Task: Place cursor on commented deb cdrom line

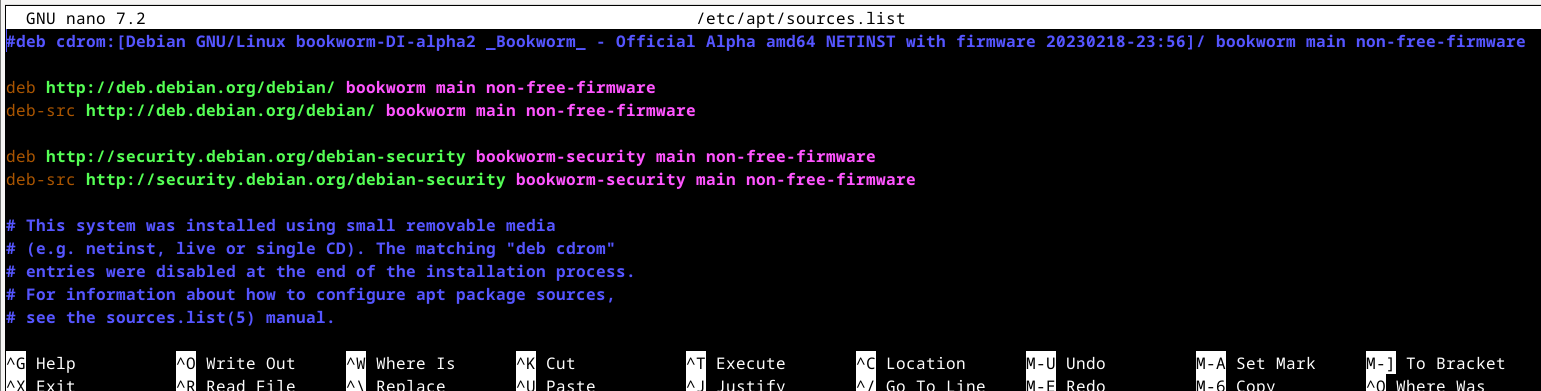Action: tap(766, 41)
